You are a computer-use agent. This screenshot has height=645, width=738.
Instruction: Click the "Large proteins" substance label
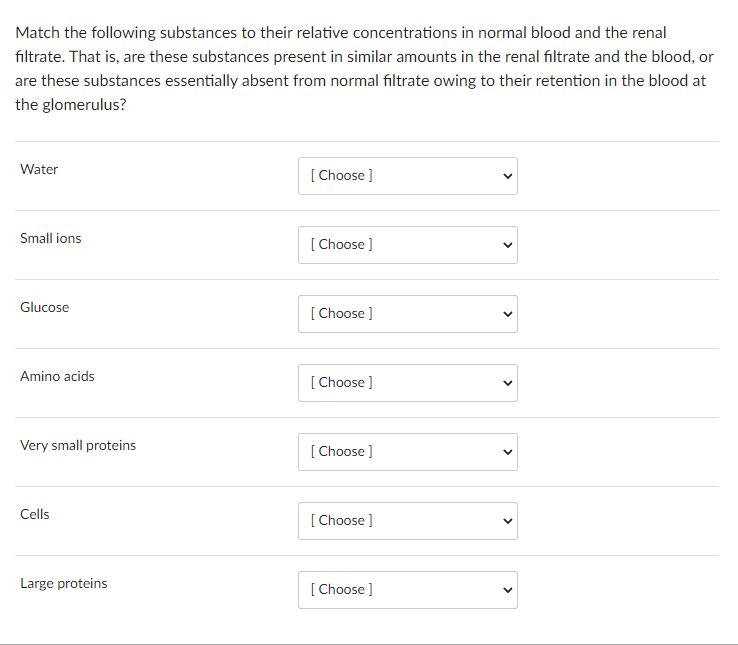tap(64, 583)
